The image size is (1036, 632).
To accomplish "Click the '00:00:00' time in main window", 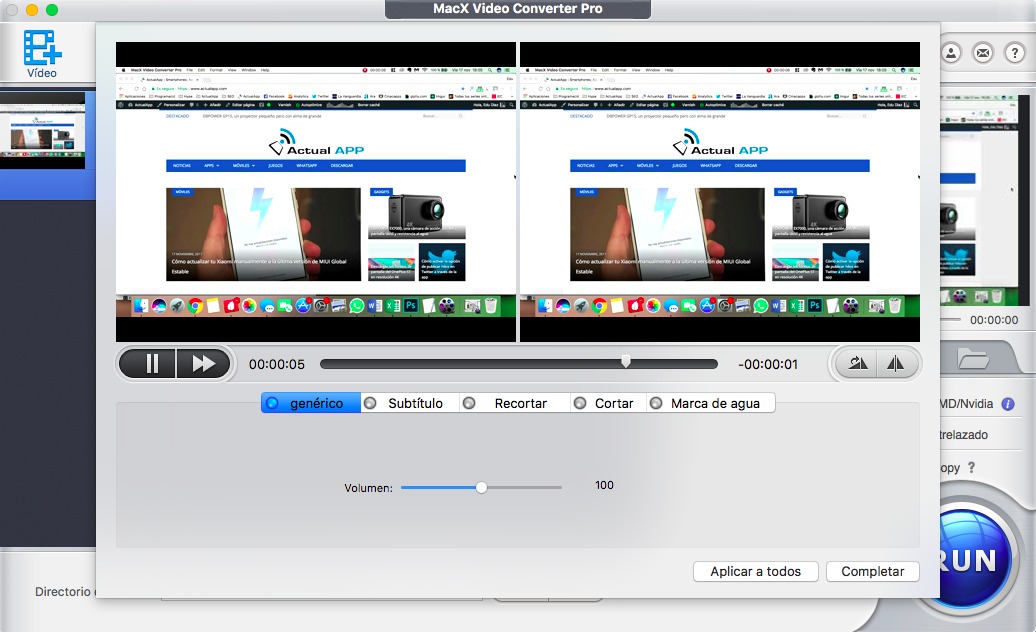I will 994,320.
